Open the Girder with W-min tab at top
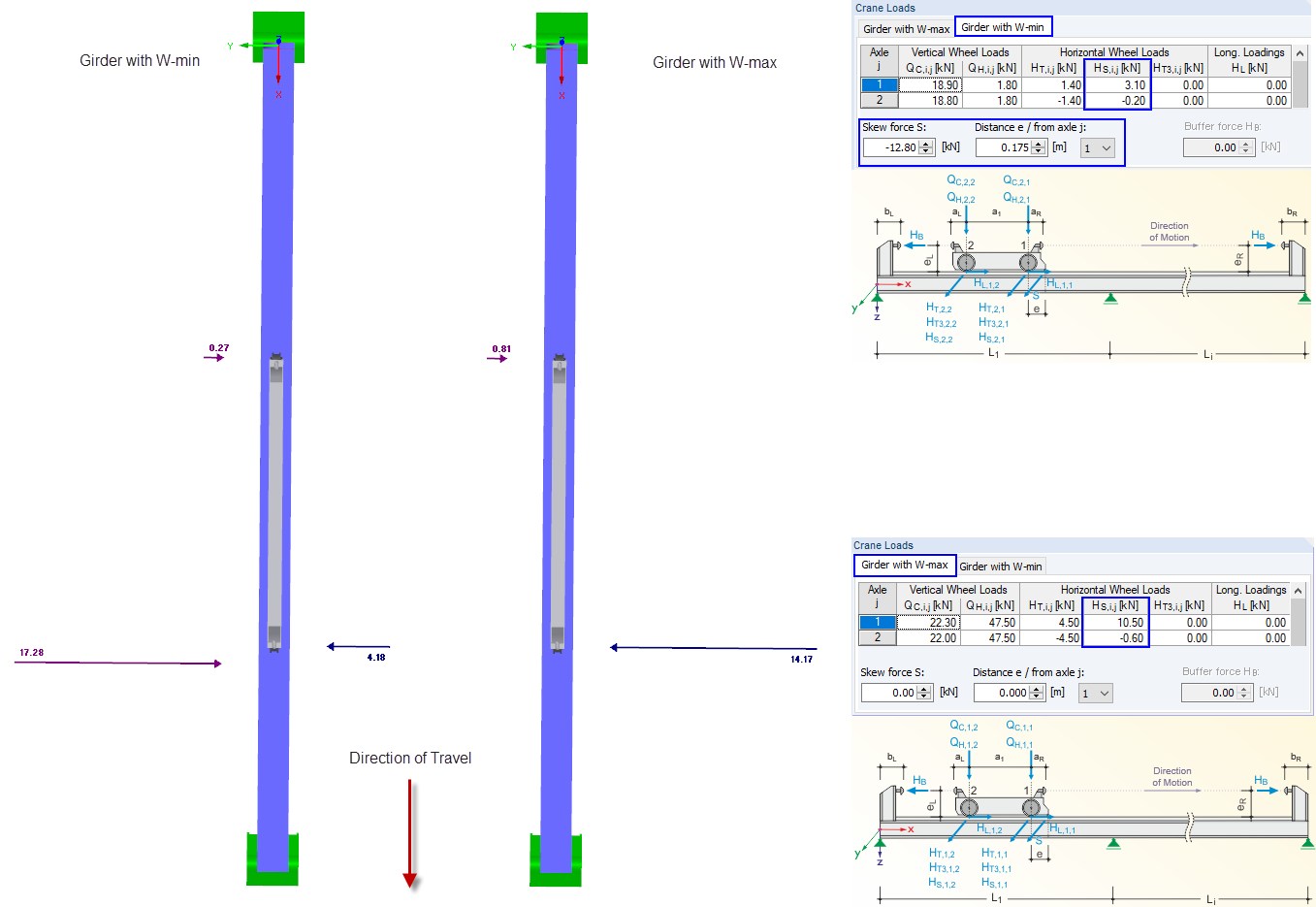The image size is (1316, 907). point(1003,28)
